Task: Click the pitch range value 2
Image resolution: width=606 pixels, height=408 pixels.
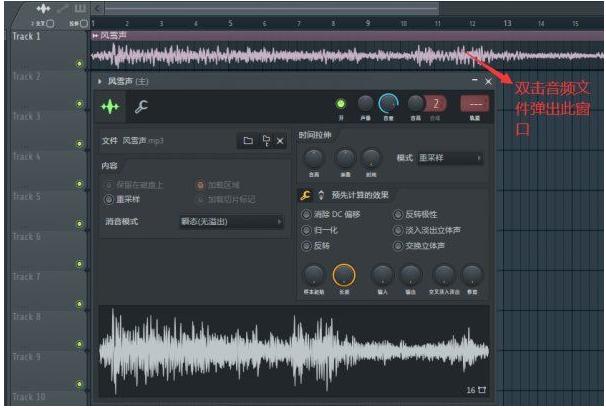Action: click(436, 104)
